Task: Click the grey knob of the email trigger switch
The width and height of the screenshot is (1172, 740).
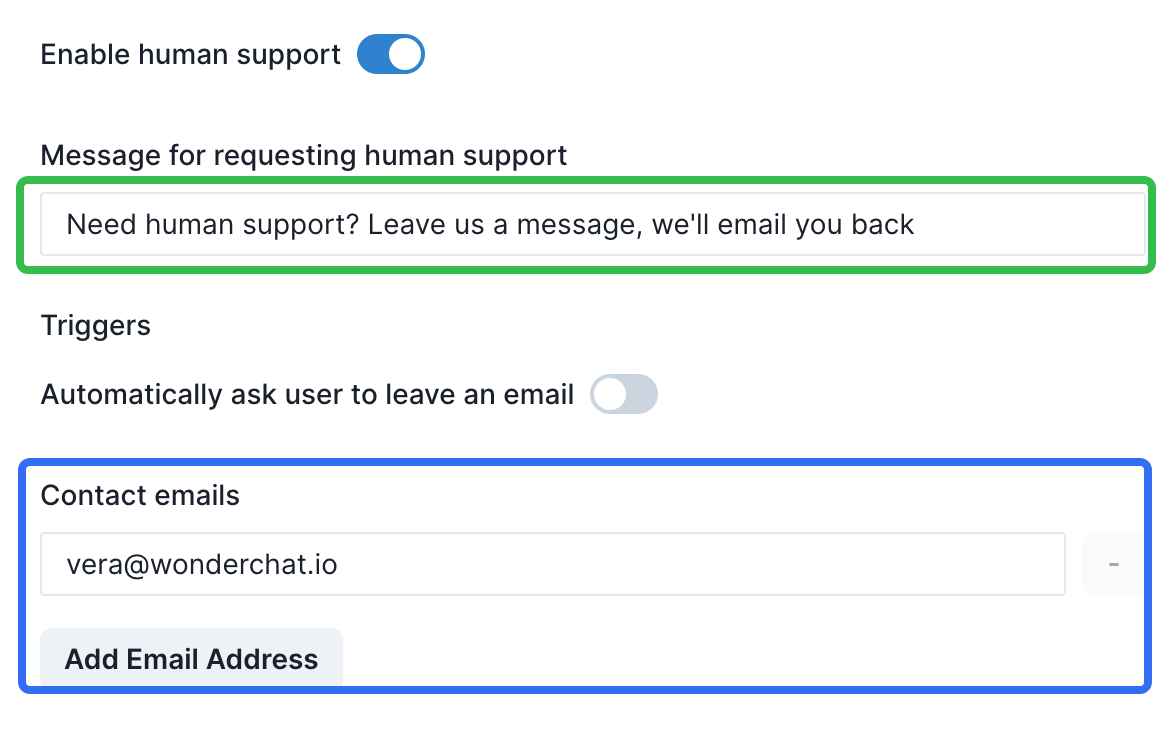Action: click(x=609, y=395)
